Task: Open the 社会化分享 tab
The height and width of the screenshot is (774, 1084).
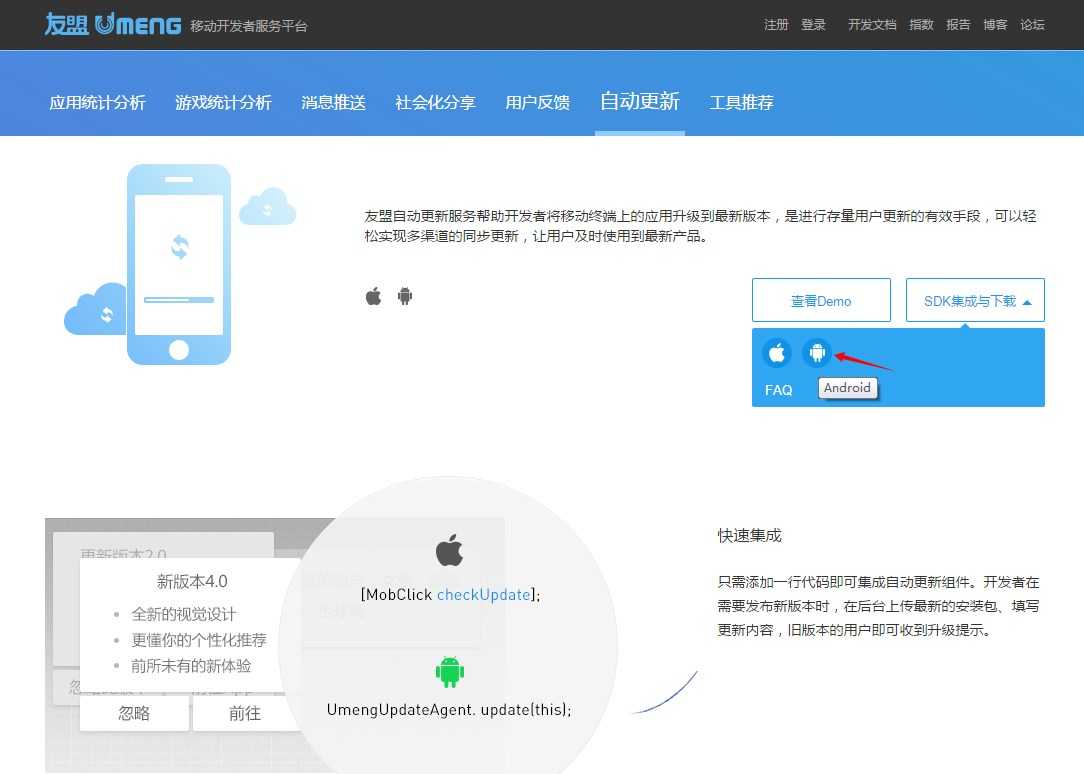Action: pyautogui.click(x=436, y=103)
